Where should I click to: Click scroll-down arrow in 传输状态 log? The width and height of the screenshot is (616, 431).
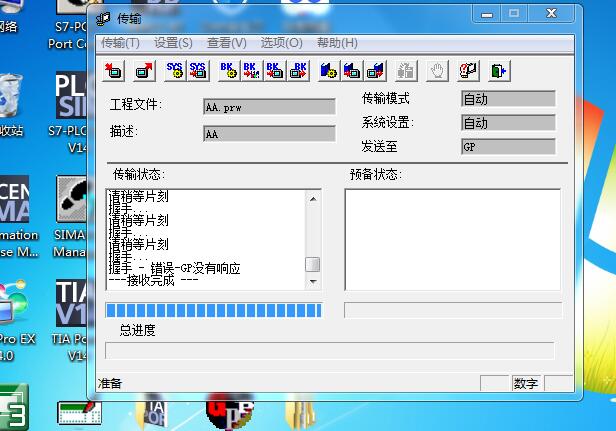(x=313, y=283)
